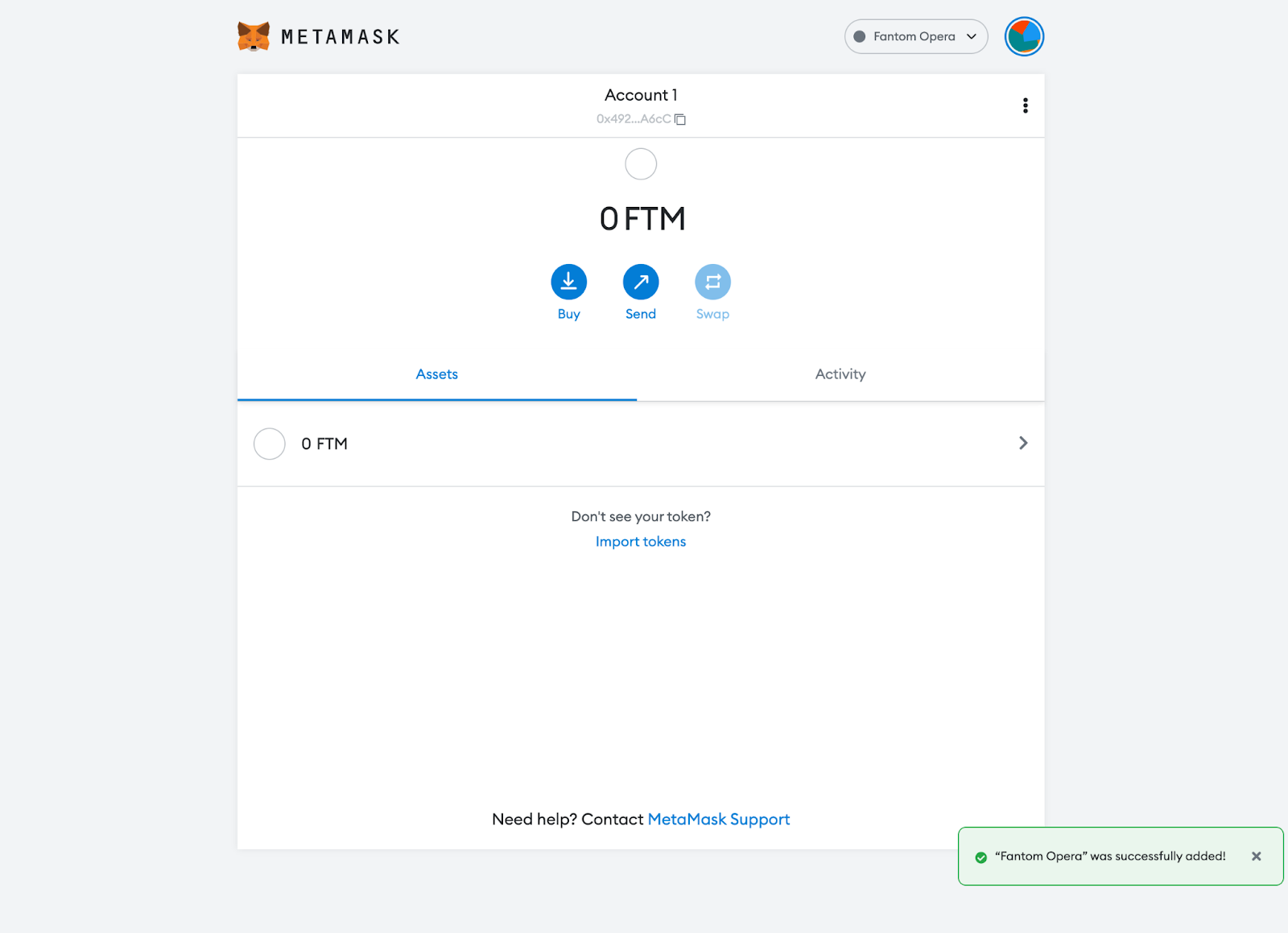Click the 0 FTM main balance
The height and width of the screenshot is (933, 1288).
coord(642,219)
